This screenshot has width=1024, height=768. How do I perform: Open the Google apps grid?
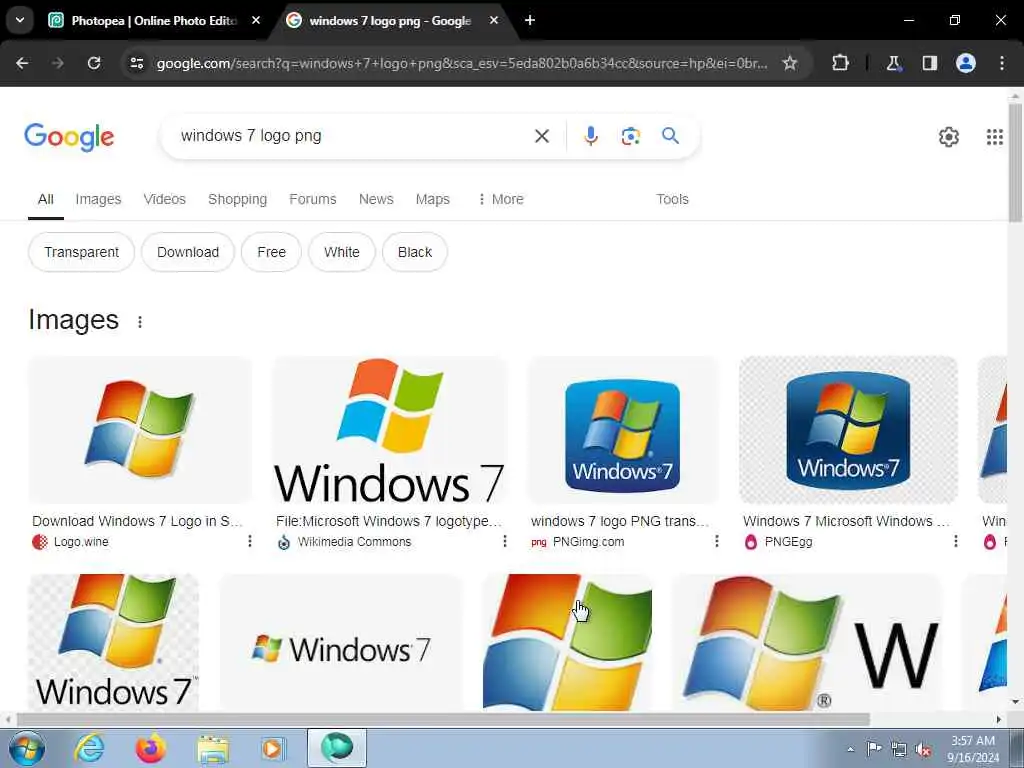(995, 136)
